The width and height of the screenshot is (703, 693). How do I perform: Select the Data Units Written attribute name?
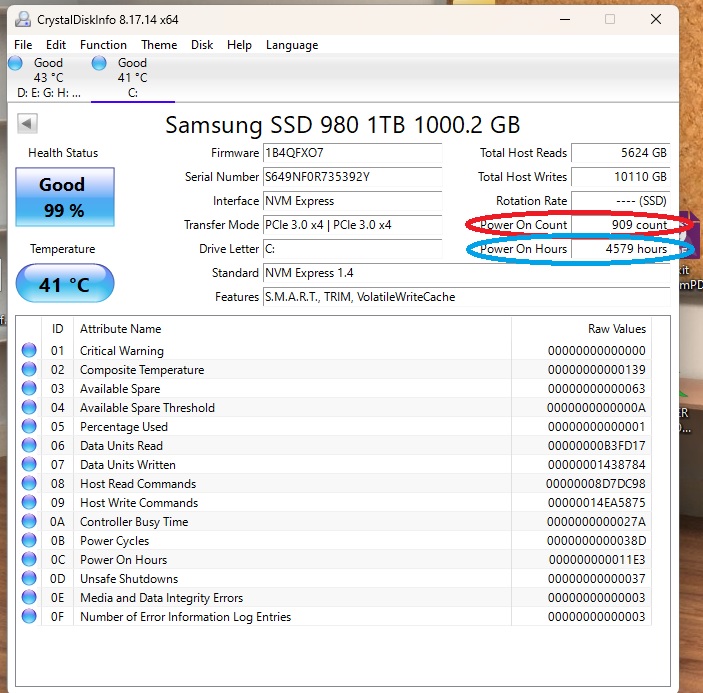tap(128, 464)
